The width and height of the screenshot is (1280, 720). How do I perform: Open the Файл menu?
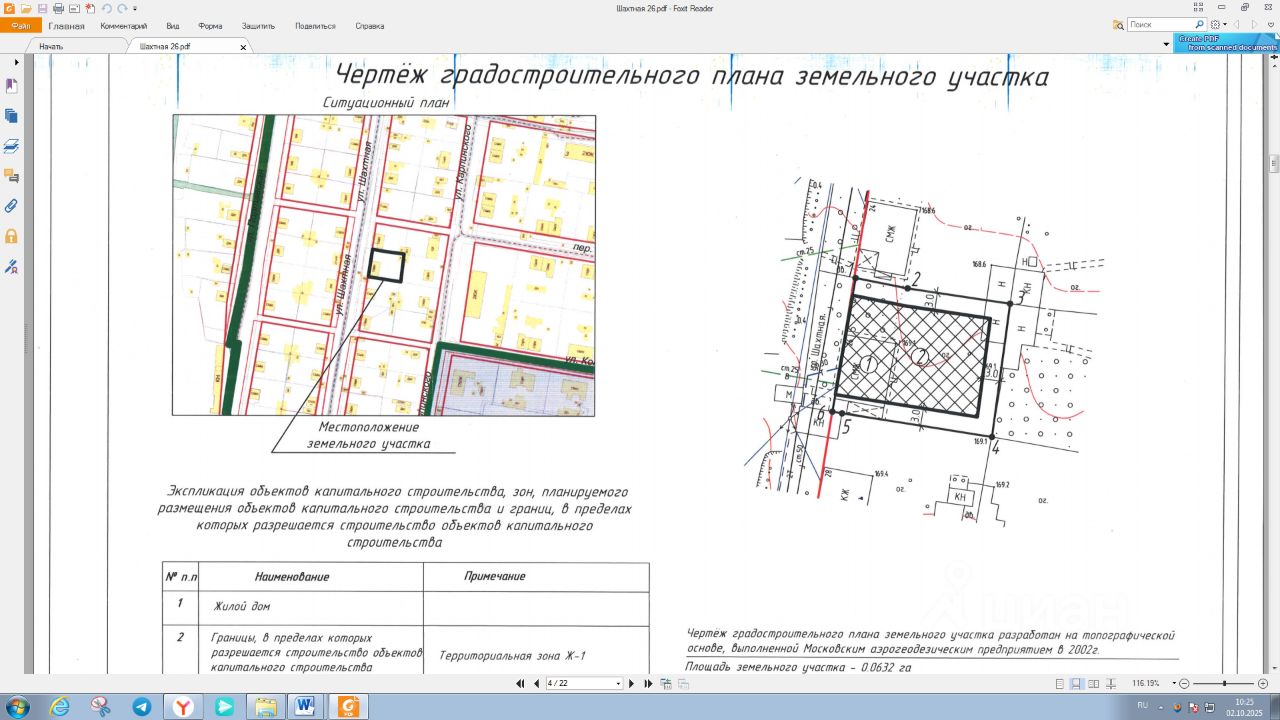(x=20, y=26)
